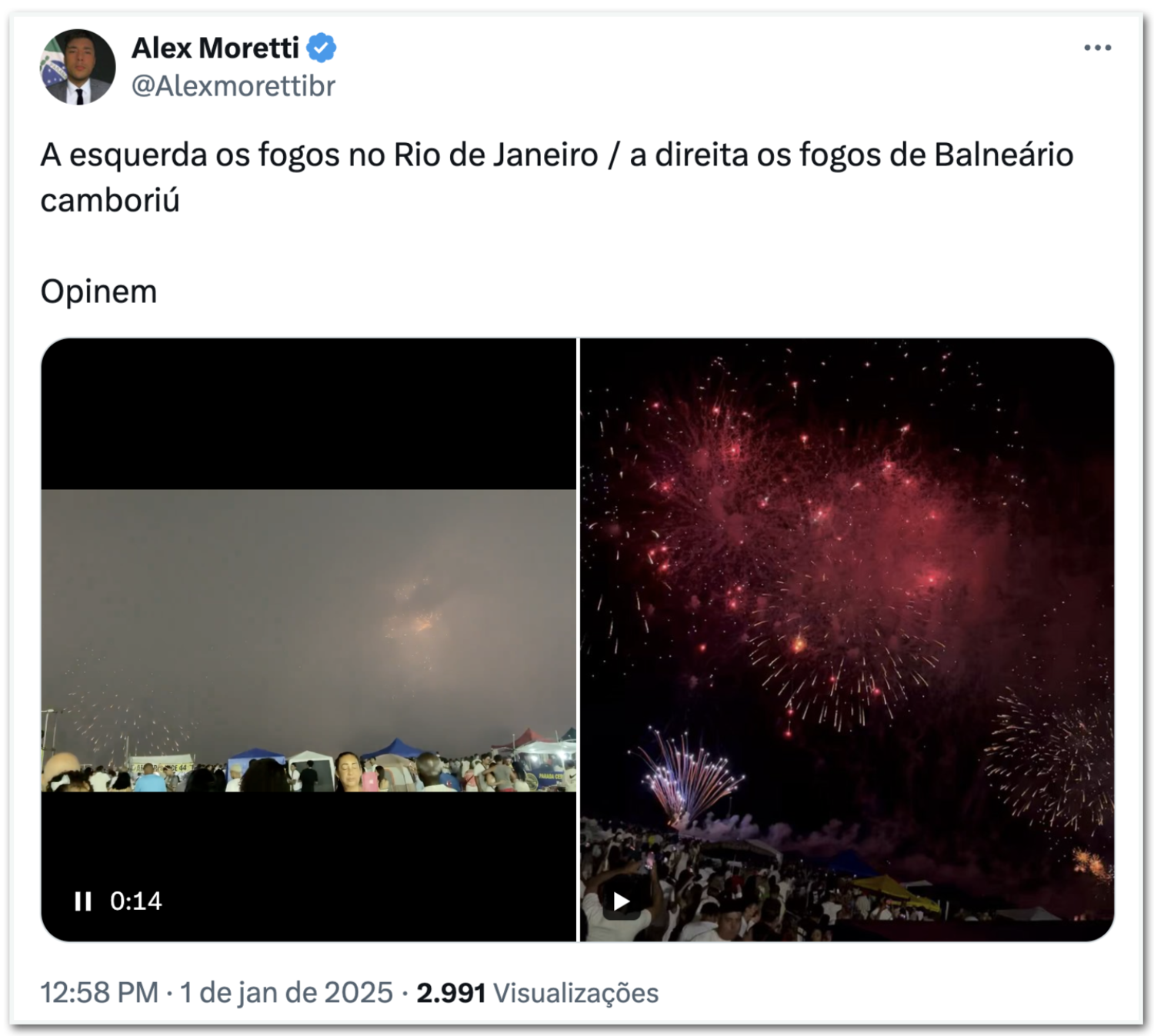The height and width of the screenshot is (1036, 1154).
Task: Click the black bar above left video
Action: tap(309, 414)
